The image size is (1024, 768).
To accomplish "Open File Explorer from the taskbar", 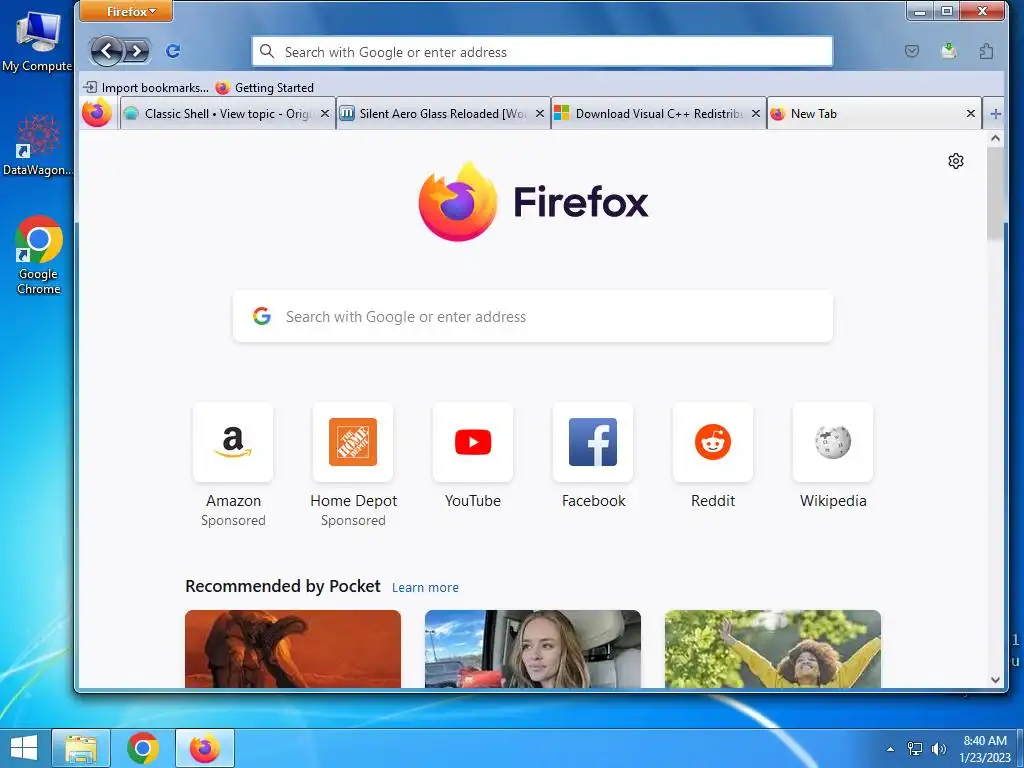I will click(x=80, y=748).
